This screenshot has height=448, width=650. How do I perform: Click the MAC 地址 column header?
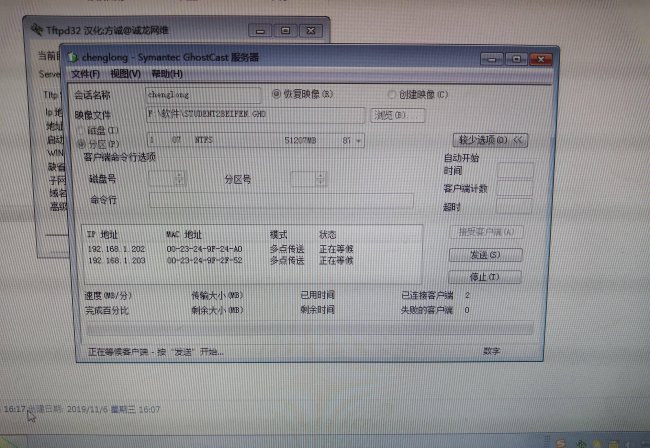point(184,235)
